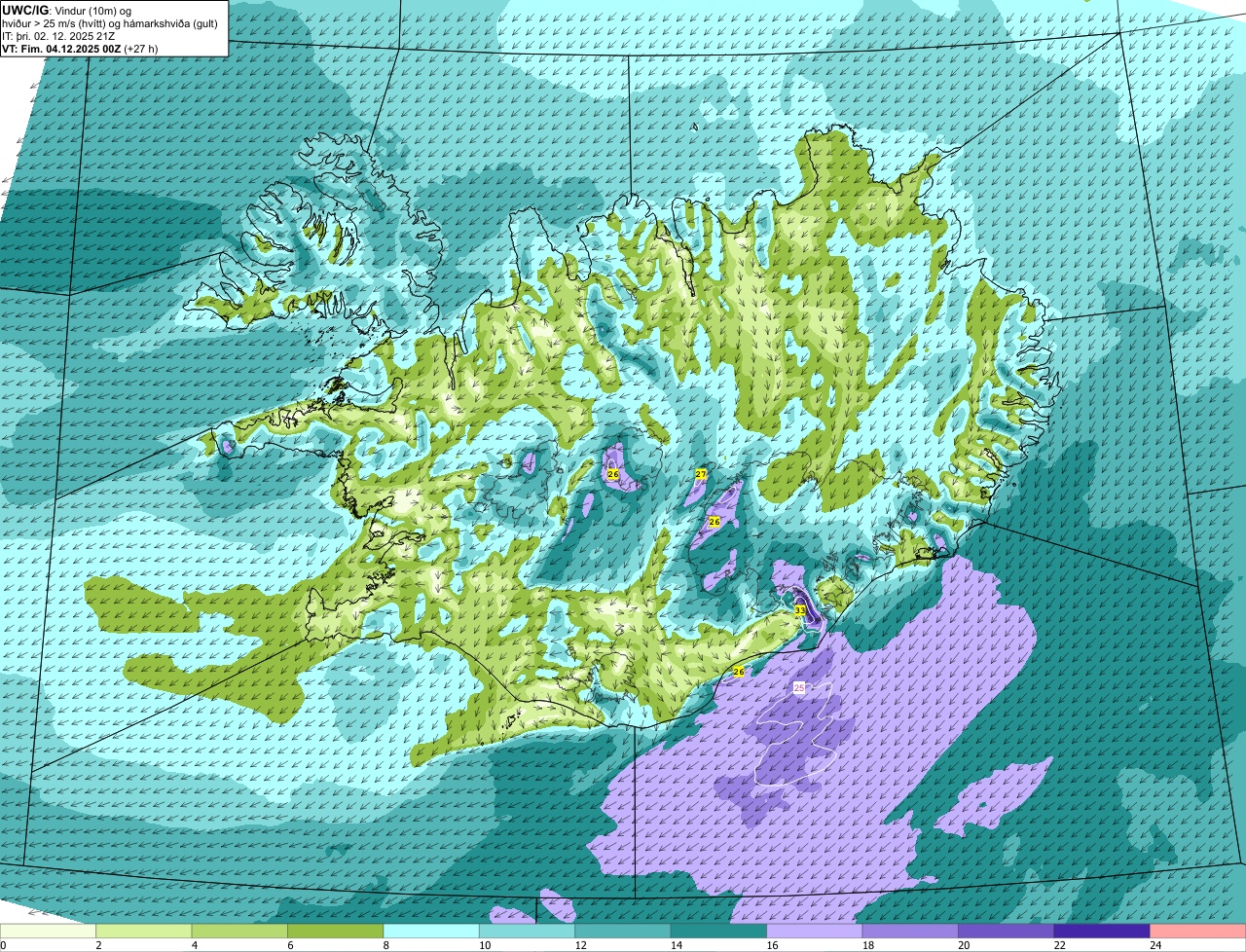The width and height of the screenshot is (1246, 952).
Task: Click the 'VT: Fim. 04.12.2025 00Z (+27 h)' line
Action: click(x=80, y=48)
